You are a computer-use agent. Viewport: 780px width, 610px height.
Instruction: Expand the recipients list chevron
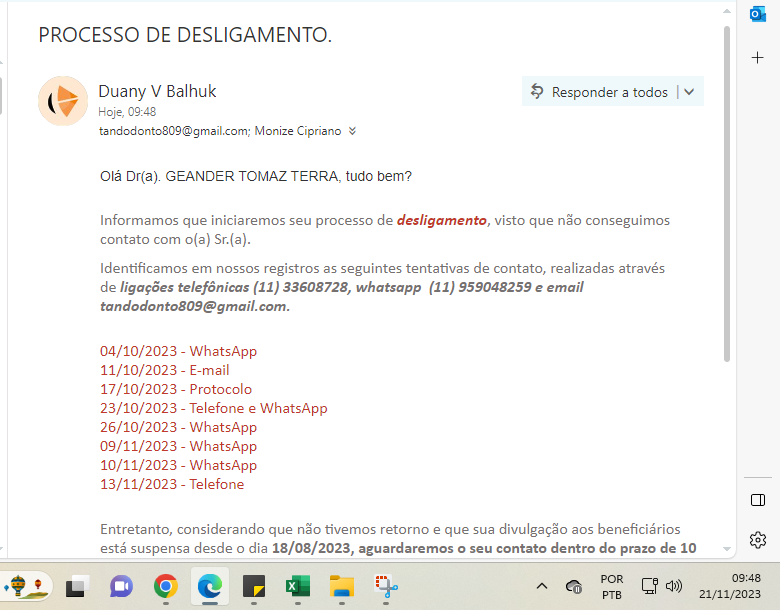coord(352,131)
